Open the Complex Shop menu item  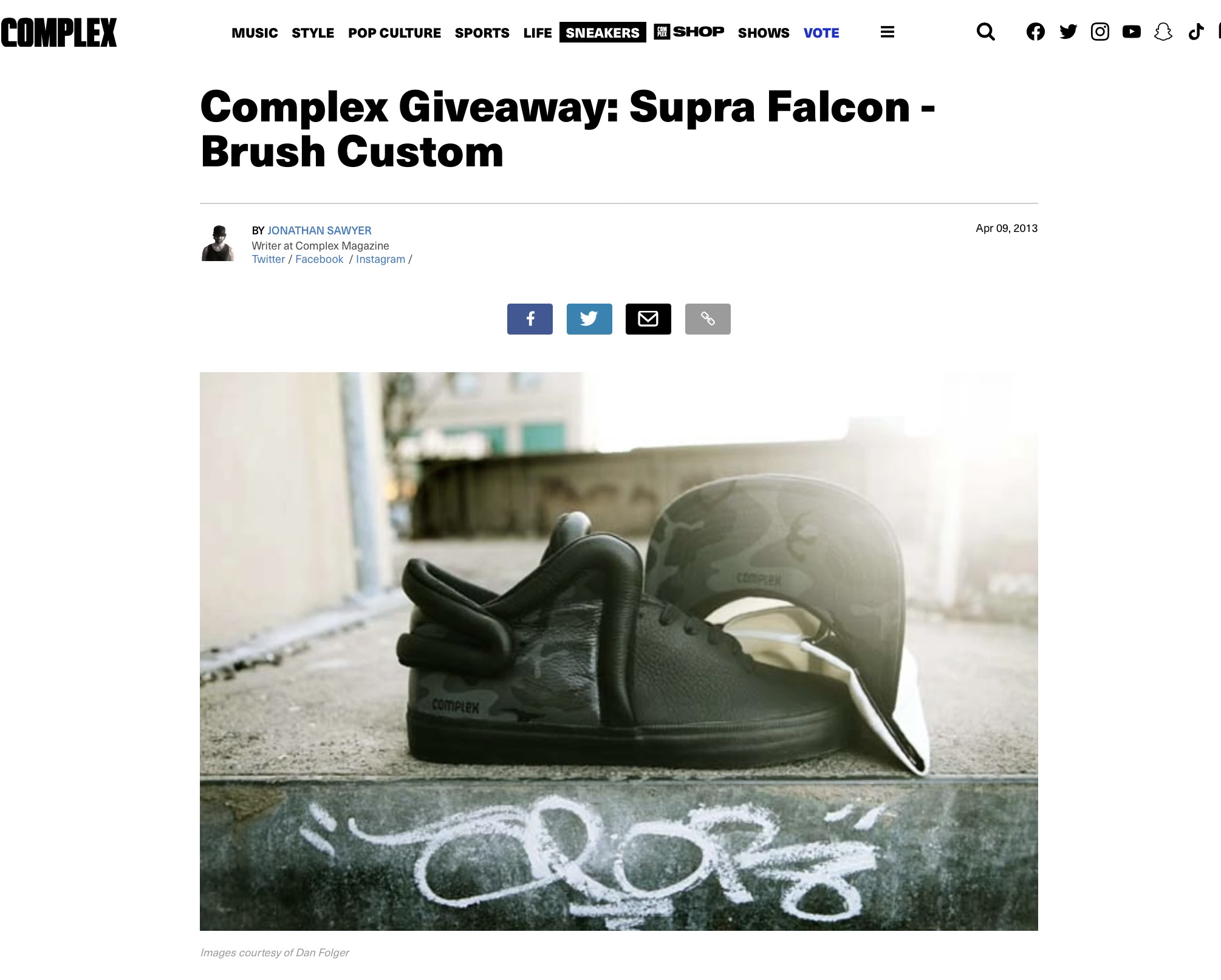point(689,32)
